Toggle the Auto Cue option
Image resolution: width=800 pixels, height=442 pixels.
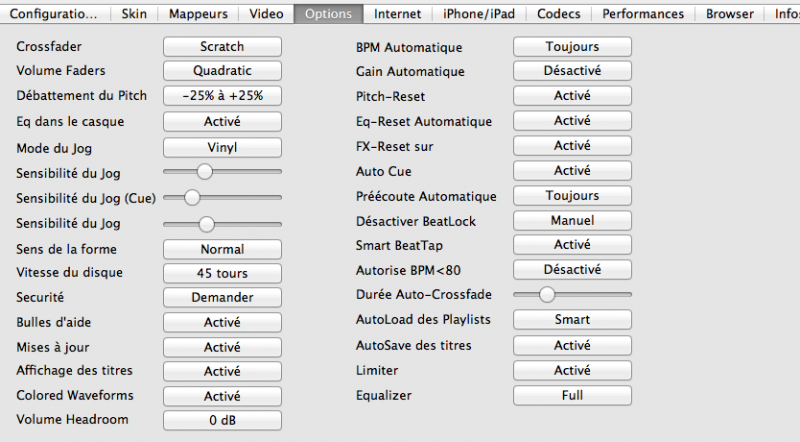point(572,171)
